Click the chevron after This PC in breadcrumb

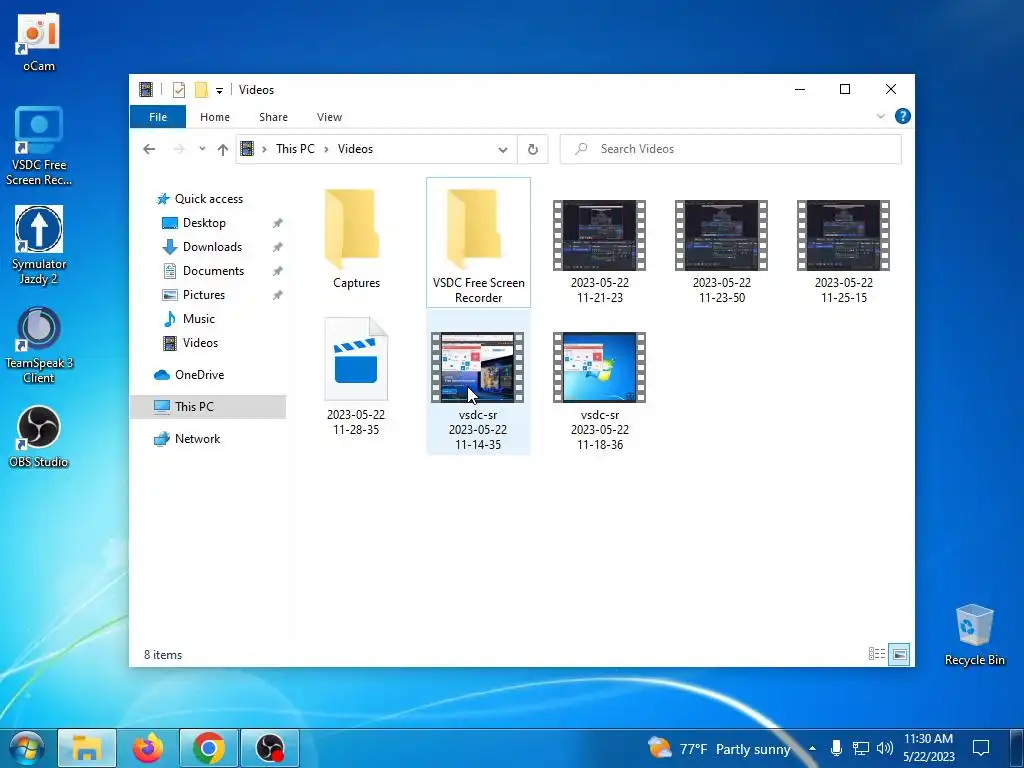(326, 150)
